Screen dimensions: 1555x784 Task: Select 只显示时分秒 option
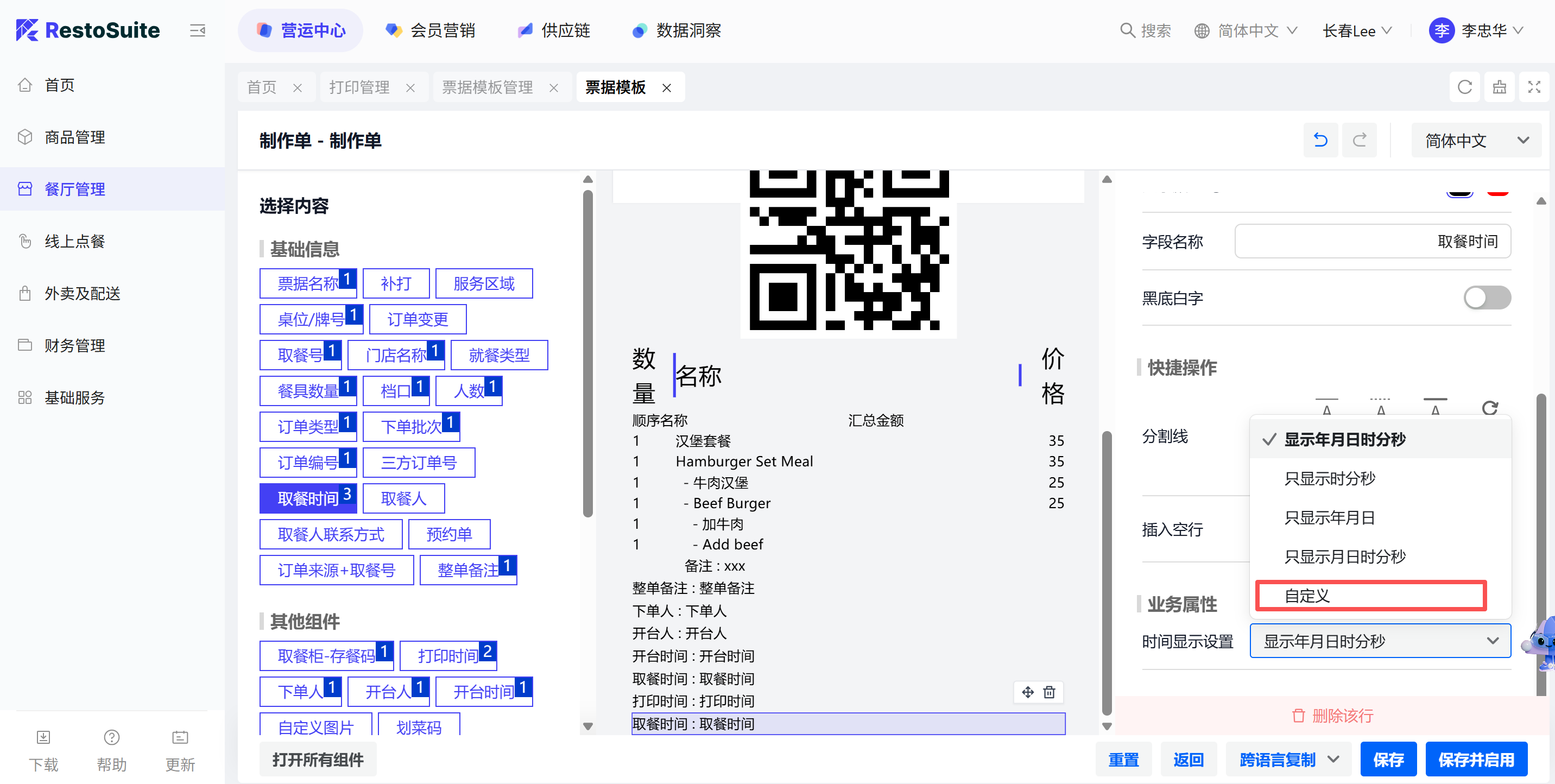pyautogui.click(x=1329, y=479)
